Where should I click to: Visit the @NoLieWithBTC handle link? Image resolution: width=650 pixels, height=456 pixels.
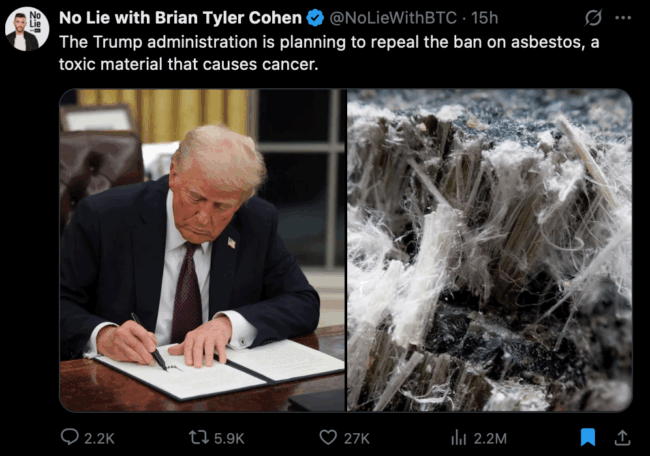[393, 18]
